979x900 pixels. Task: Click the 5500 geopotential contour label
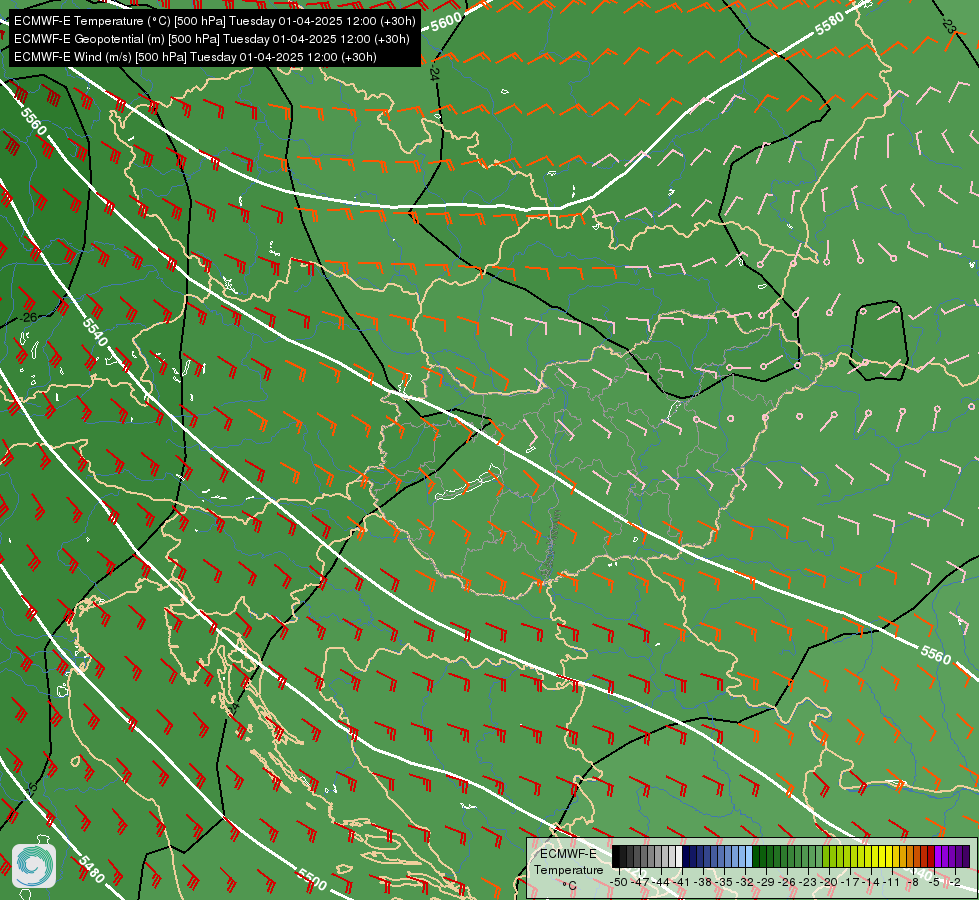[x=312, y=879]
